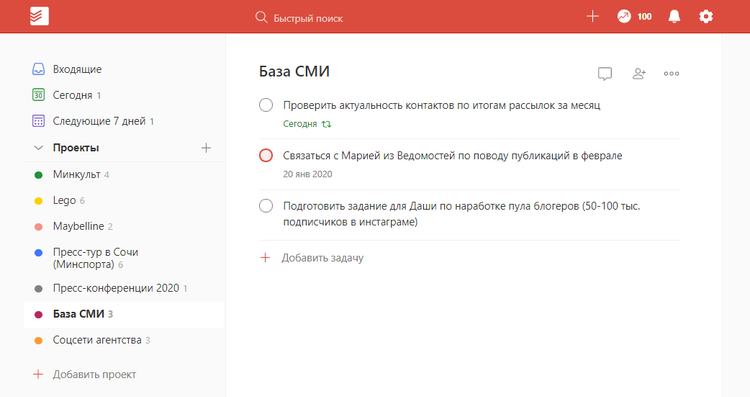Image resolution: width=750 pixels, height=397 pixels.
Task: Click the yellow Lego color dot
Action: [x=39, y=201]
